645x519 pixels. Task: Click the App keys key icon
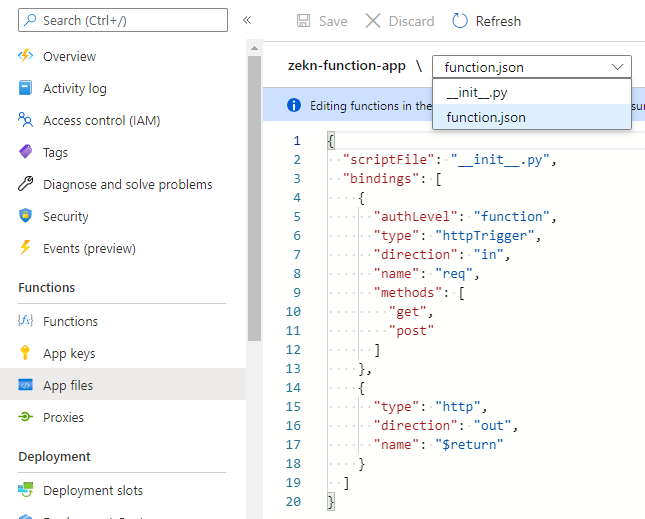coord(26,353)
